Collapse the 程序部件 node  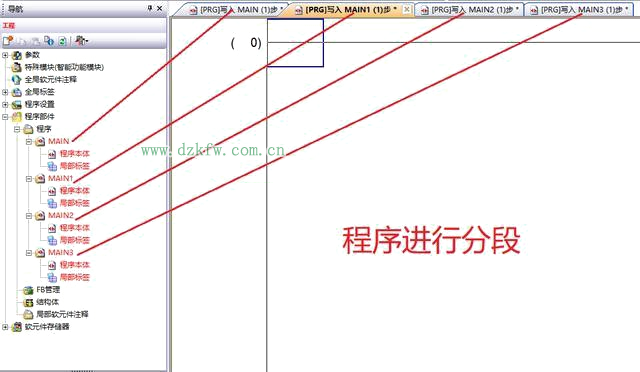pyautogui.click(x=5, y=117)
